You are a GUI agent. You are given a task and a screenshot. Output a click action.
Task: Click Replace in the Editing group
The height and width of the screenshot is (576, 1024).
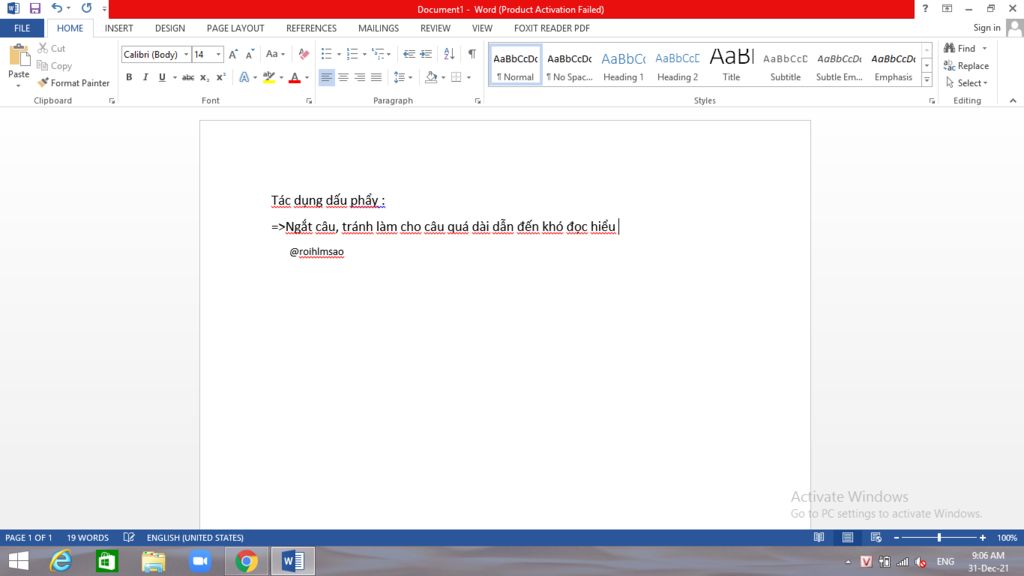click(967, 65)
